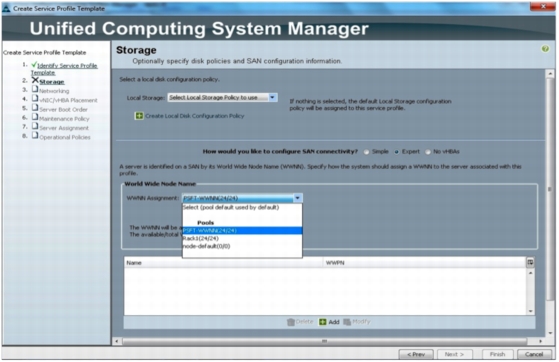The height and width of the screenshot is (362, 559).
Task: Choose 'Select (pool default used by default)' option
Action: [242, 207]
